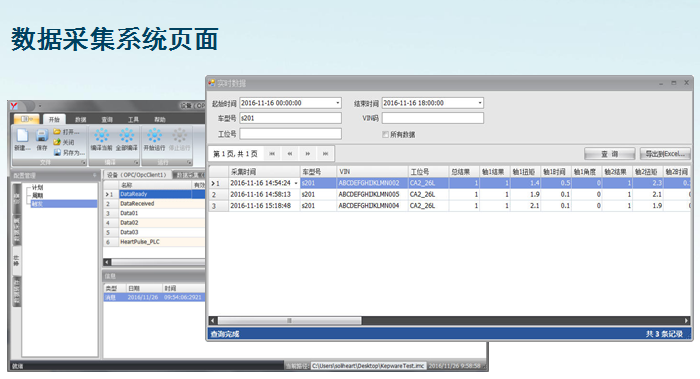Select the Data03 tag row

point(154,232)
